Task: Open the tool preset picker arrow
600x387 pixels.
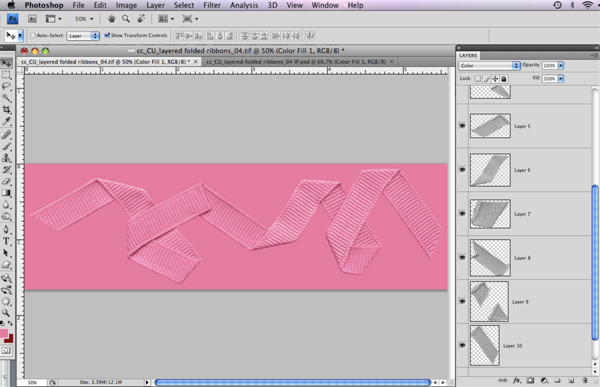Action: (20, 36)
